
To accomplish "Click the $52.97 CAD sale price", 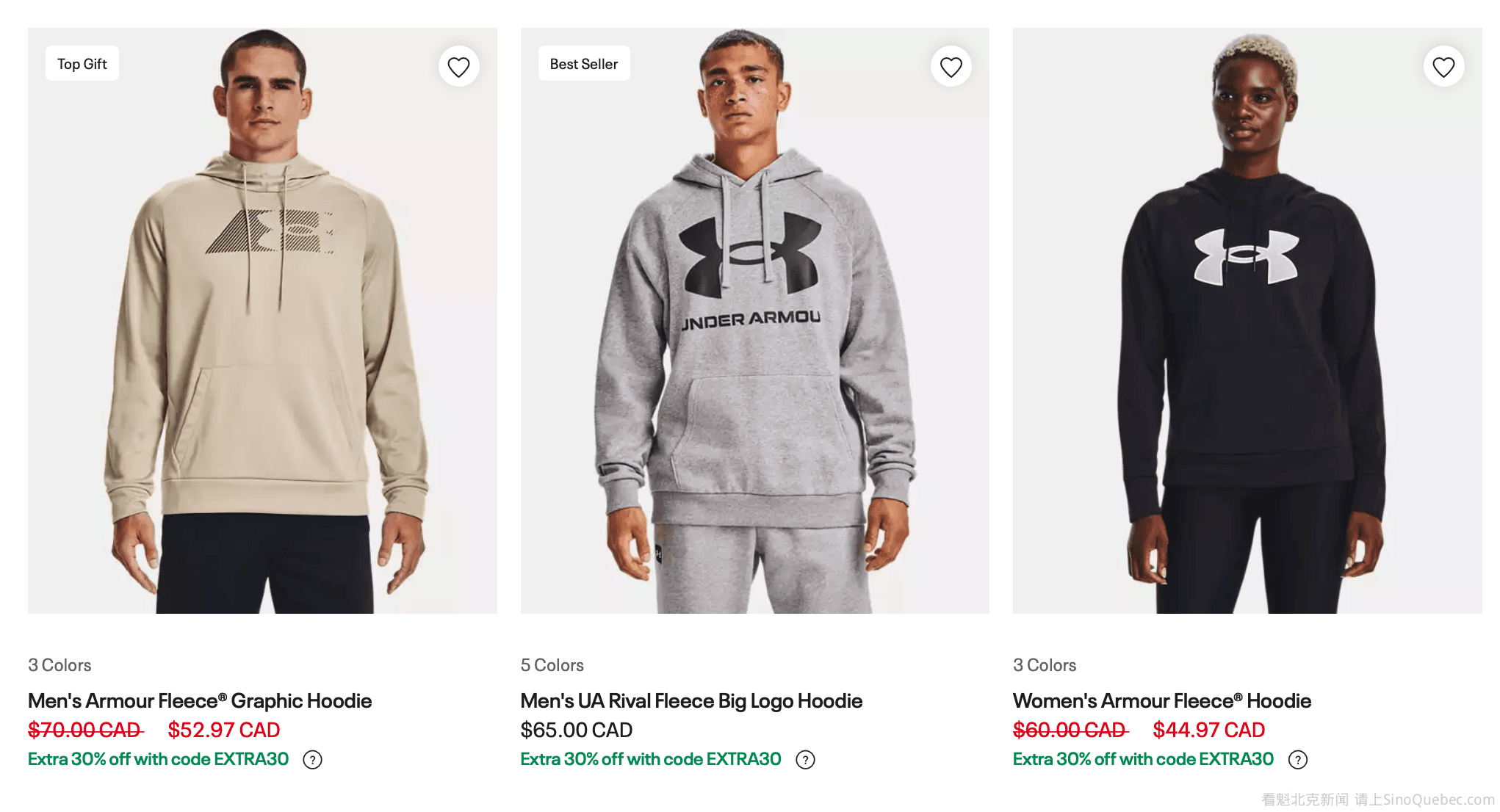I will tap(223, 731).
